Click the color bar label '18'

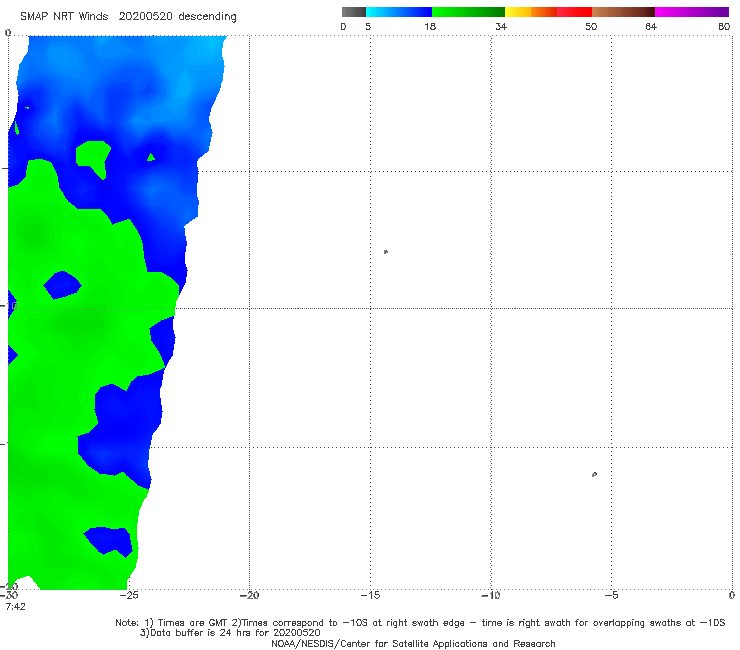pyautogui.click(x=430, y=26)
